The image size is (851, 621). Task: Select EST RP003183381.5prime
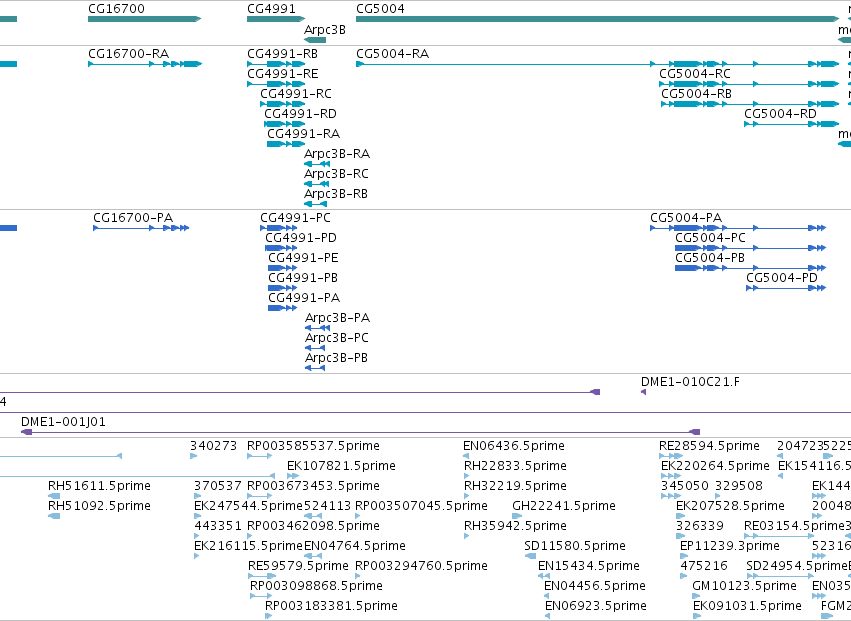click(331, 606)
